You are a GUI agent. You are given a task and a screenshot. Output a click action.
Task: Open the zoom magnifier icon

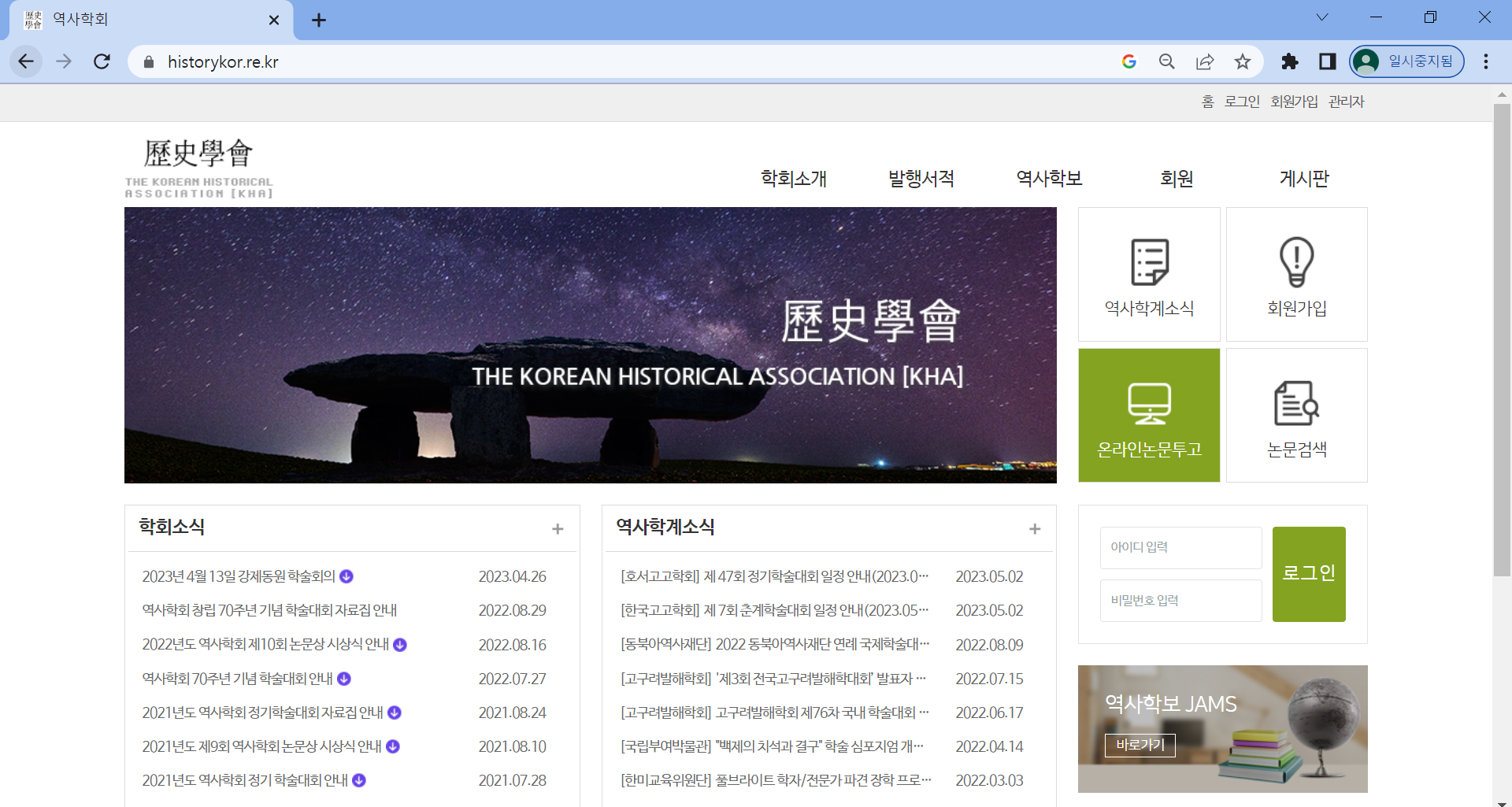point(1167,61)
